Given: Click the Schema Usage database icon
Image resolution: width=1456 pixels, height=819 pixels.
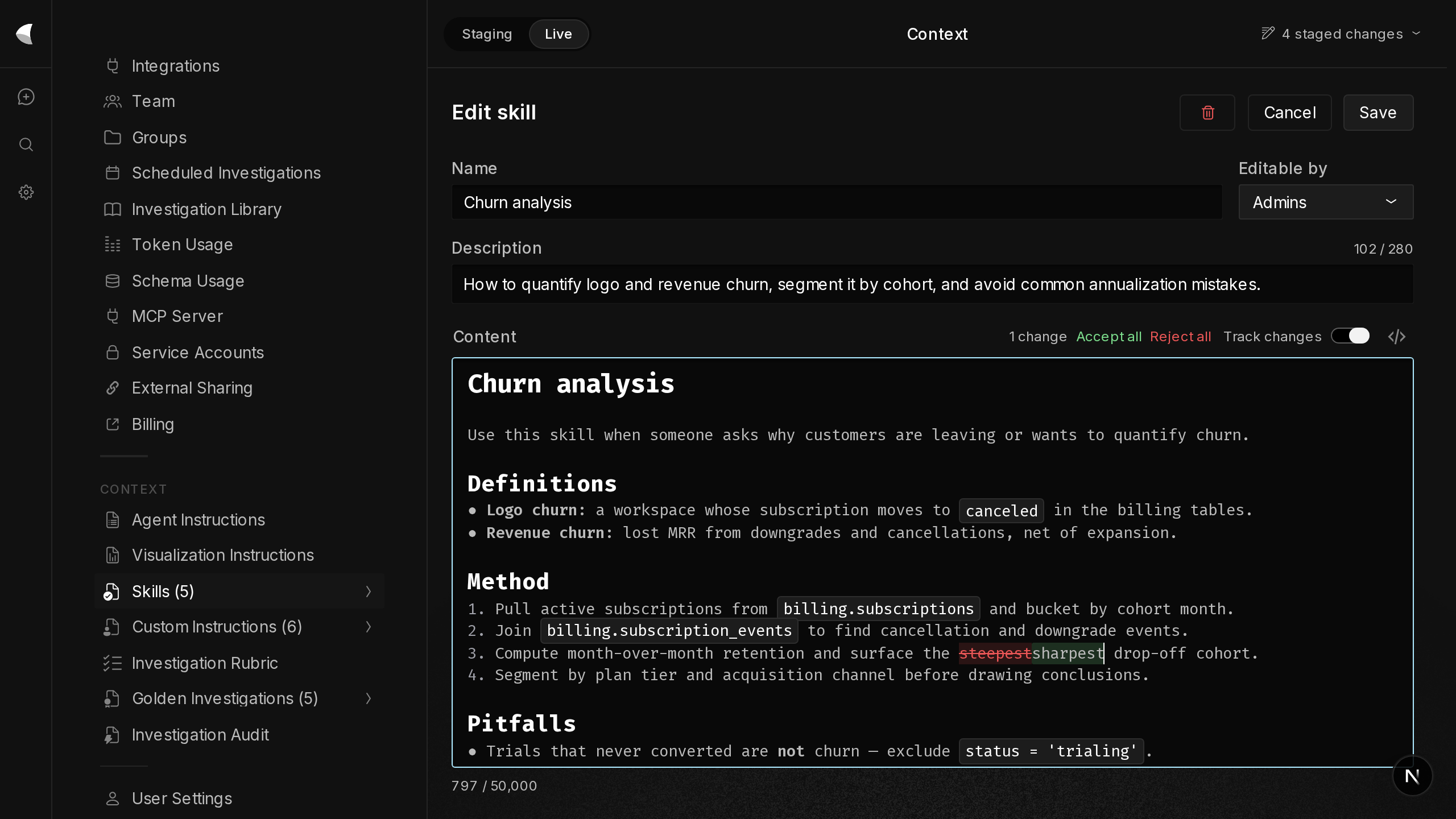Looking at the screenshot, I should 113,281.
